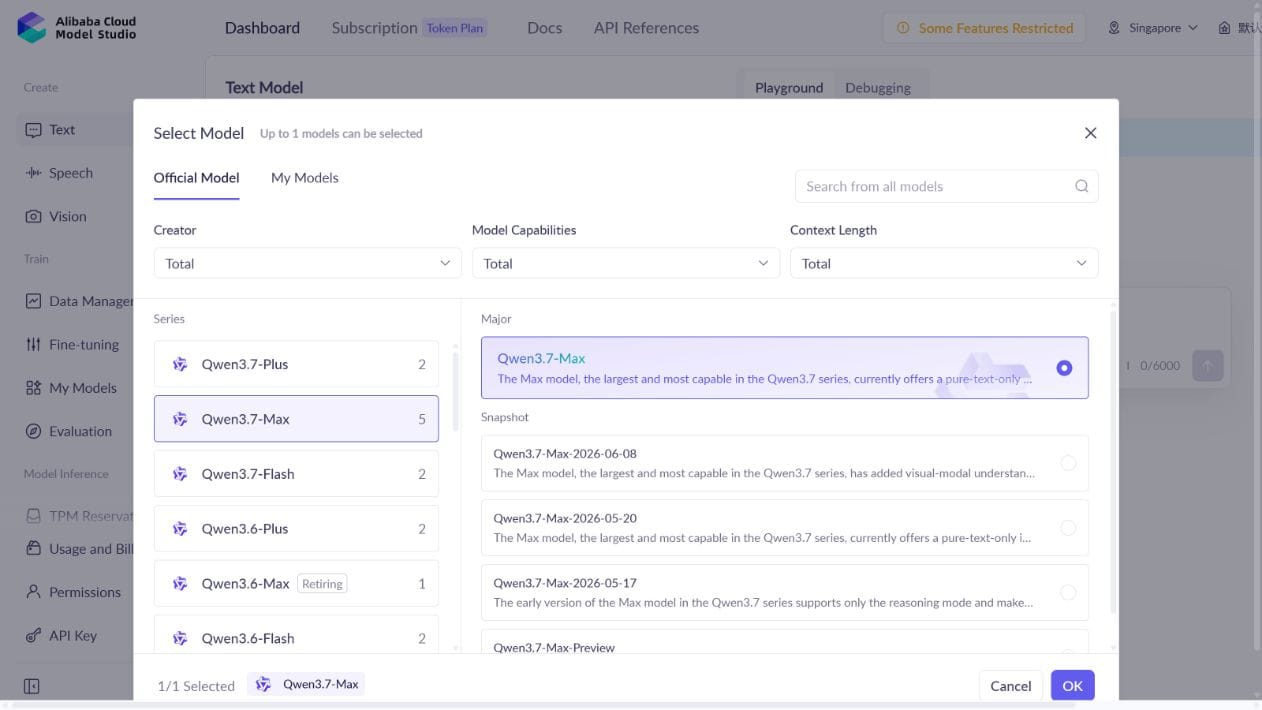The image size is (1262, 710).
Task: Open the Subscription top navigation item
Action: 374,28
